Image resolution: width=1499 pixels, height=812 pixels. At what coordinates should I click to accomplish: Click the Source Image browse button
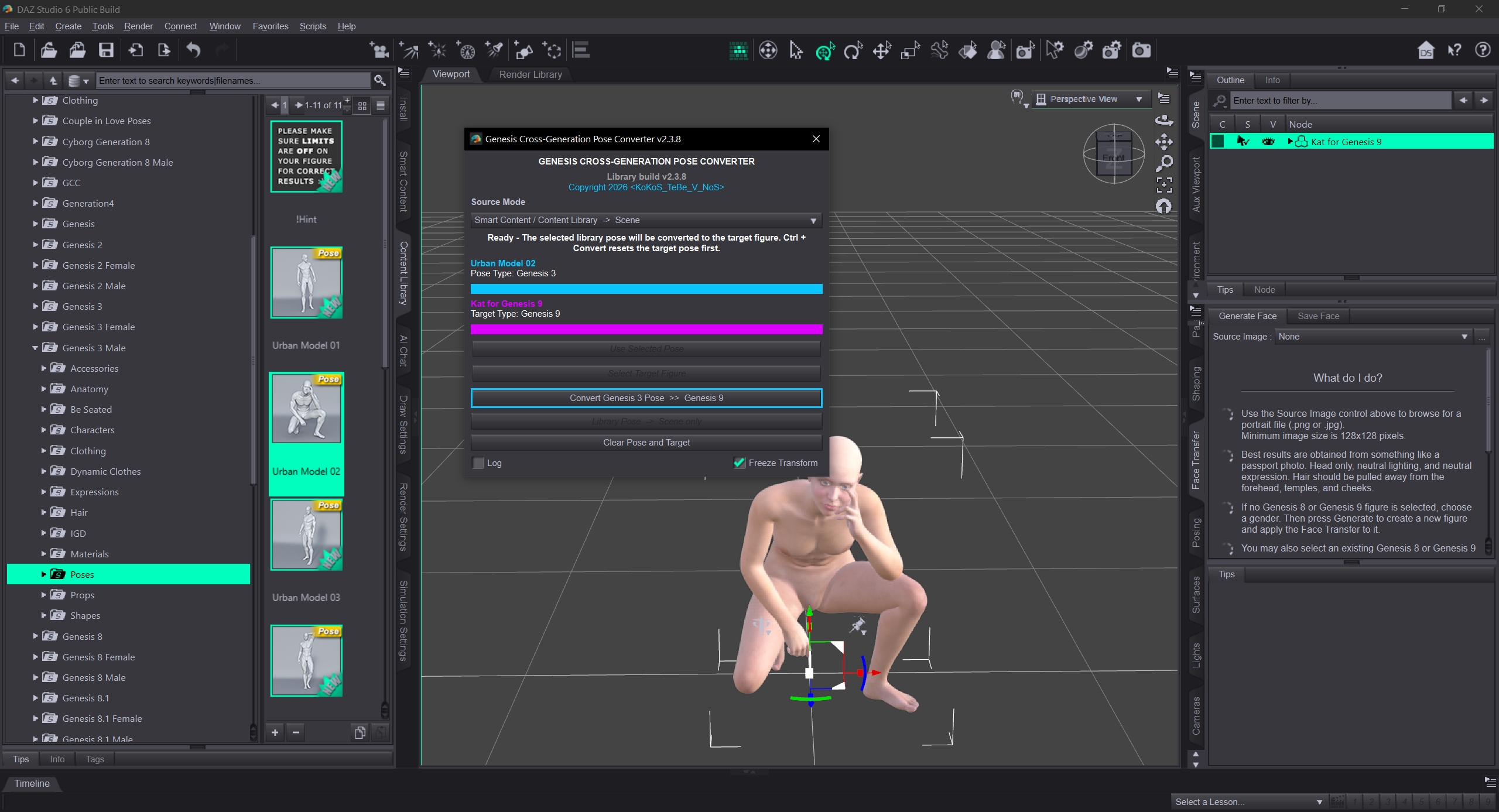(1481, 337)
